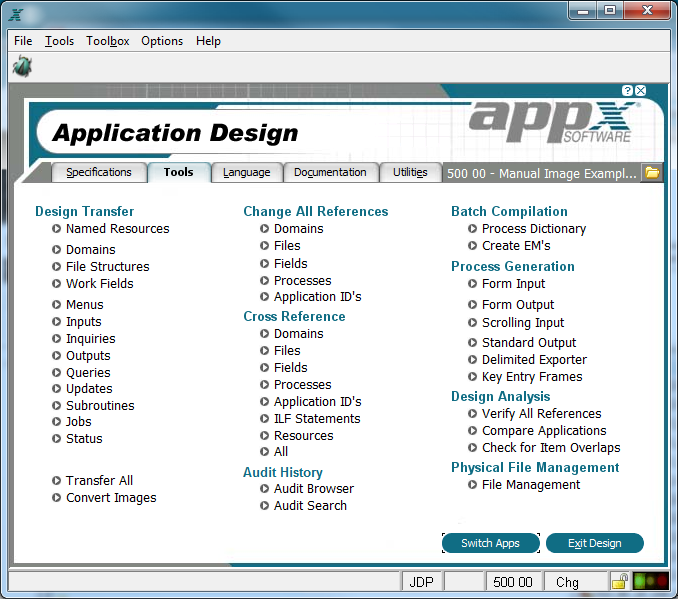Open Verify All References link
Viewport: 681px width, 599px height.
(542, 414)
